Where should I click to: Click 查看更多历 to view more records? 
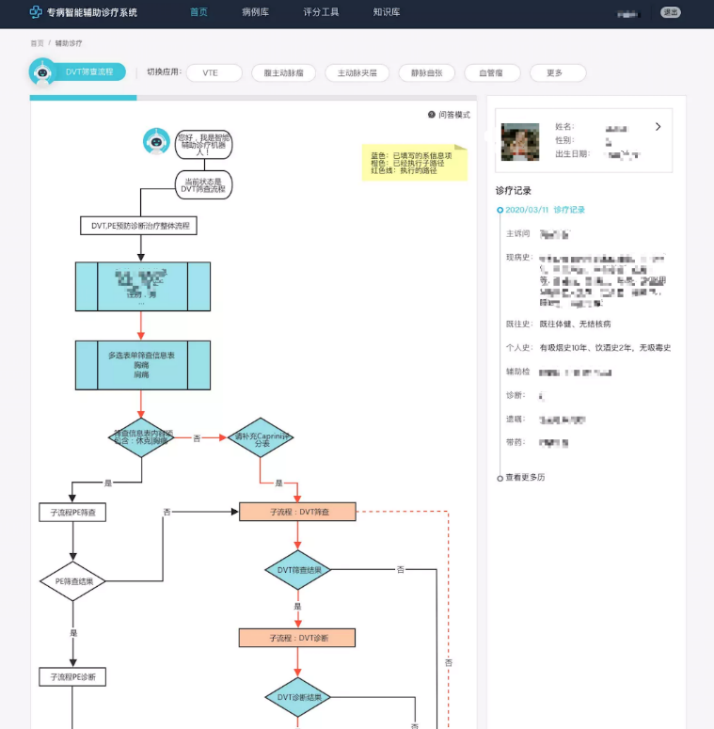[x=525, y=477]
